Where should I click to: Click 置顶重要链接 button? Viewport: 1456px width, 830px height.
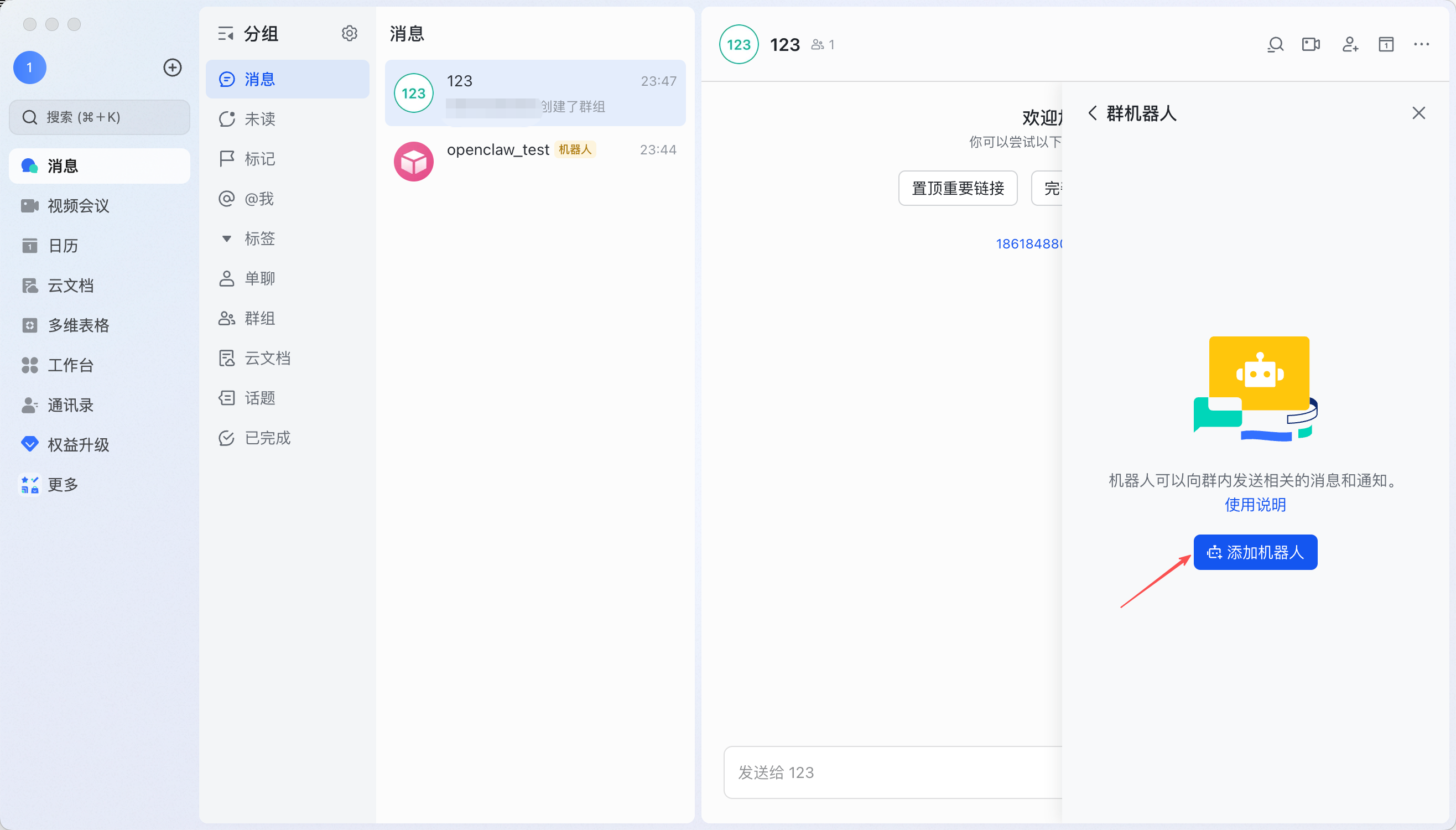coord(958,188)
